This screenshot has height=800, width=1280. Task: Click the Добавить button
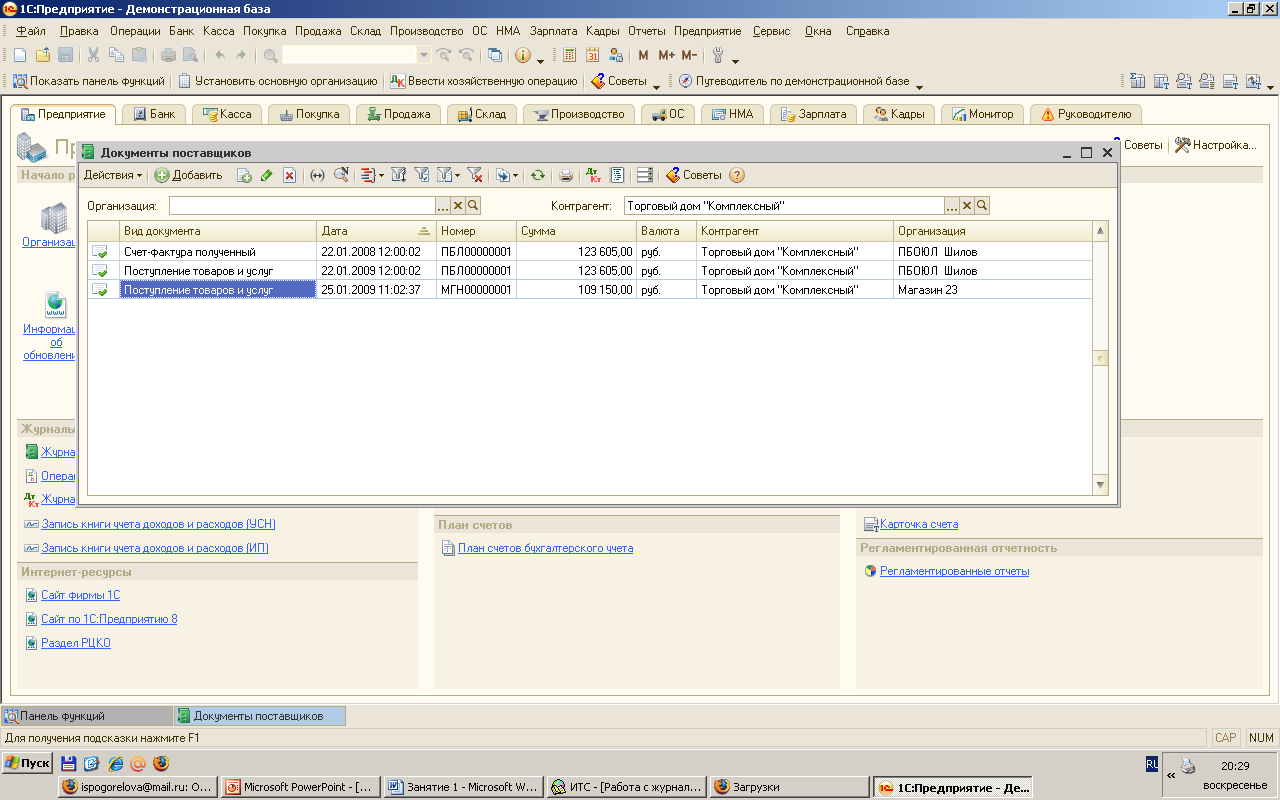point(189,175)
